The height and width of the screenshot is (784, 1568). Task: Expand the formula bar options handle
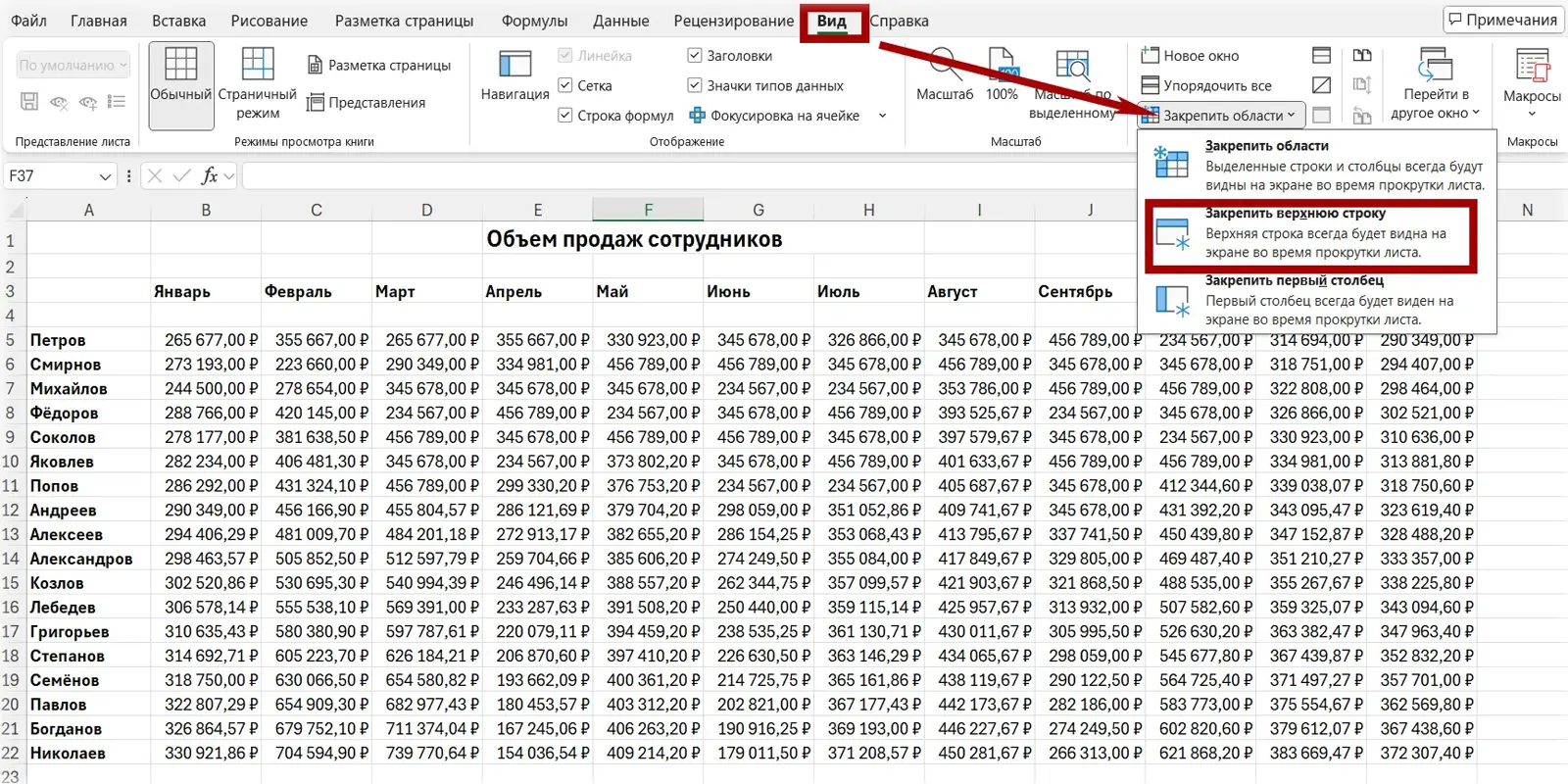(x=128, y=176)
